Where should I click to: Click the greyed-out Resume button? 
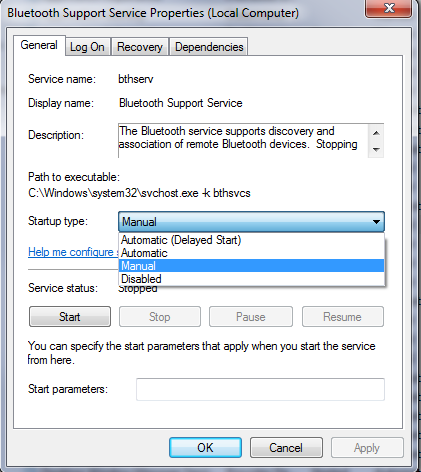(343, 317)
